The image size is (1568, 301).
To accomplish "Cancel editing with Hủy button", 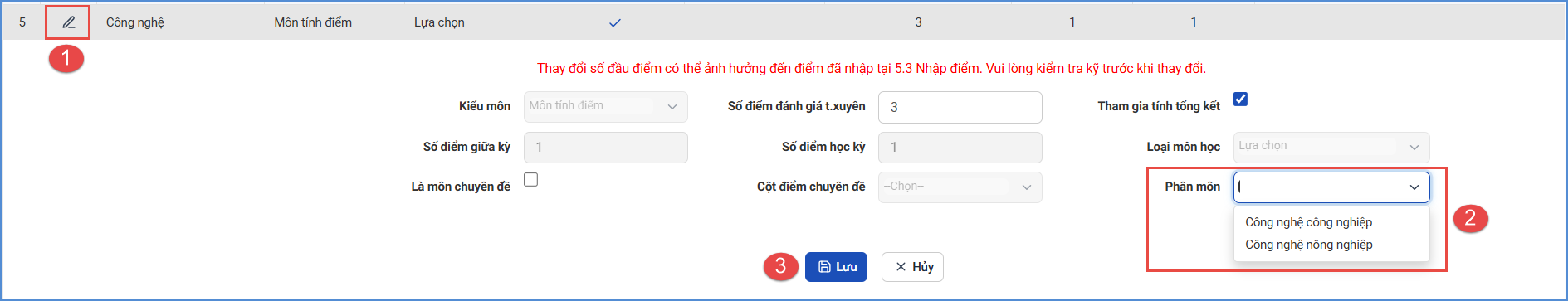I will 913,267.
